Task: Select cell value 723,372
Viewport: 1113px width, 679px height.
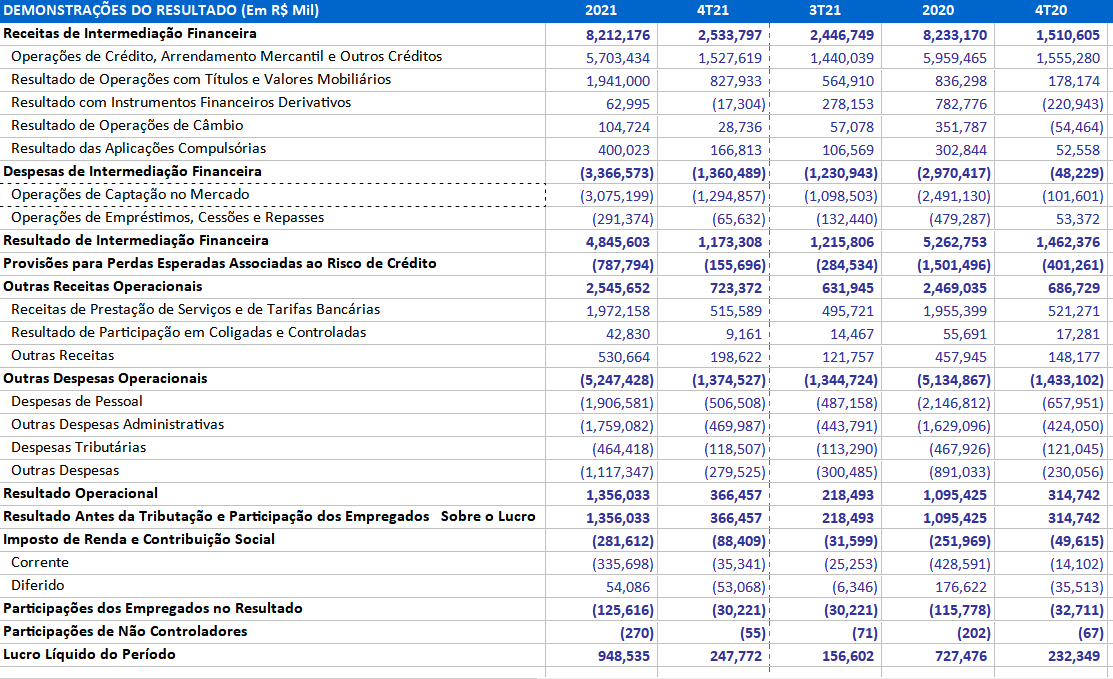Action: click(735, 288)
